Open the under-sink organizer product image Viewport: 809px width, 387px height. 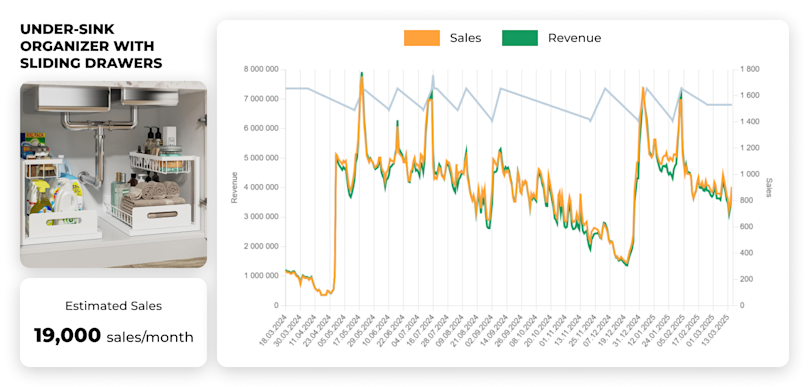point(114,174)
